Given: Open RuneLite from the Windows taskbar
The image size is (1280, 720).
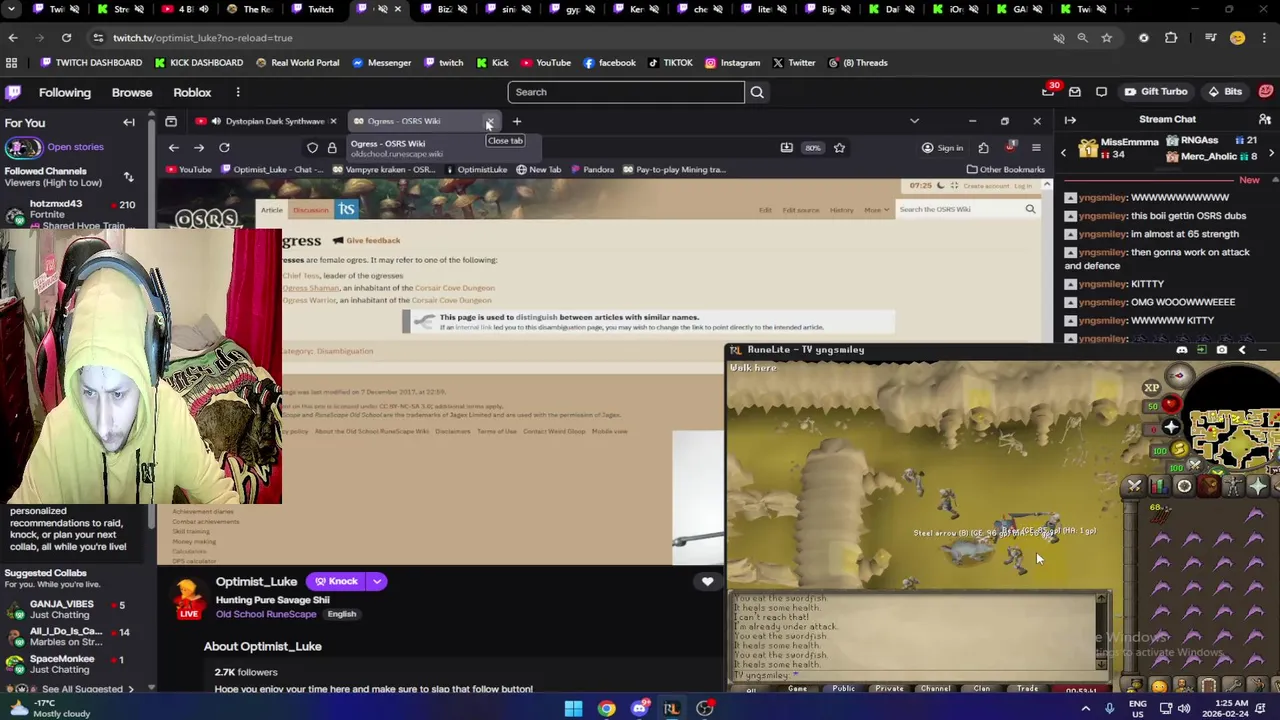Looking at the screenshot, I should pyautogui.click(x=672, y=709).
